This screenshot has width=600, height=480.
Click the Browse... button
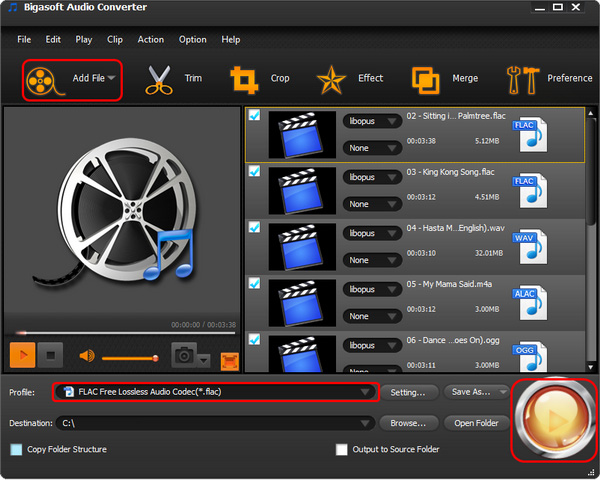409,423
